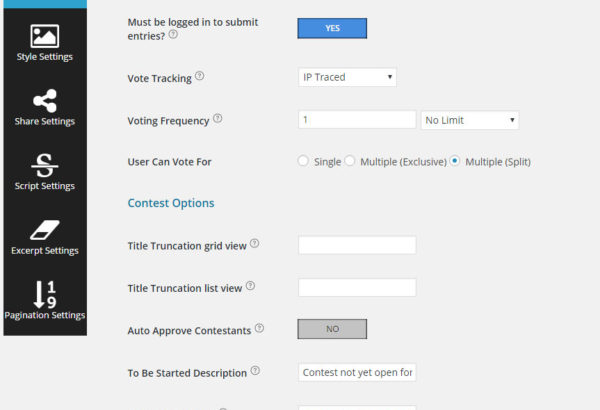The height and width of the screenshot is (410, 600).
Task: Click the Title Truncation list view field
Action: tap(357, 287)
